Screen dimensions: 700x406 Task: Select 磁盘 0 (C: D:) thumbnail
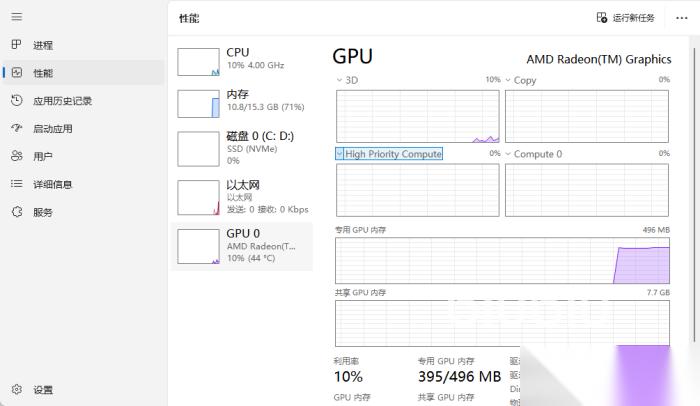198,149
